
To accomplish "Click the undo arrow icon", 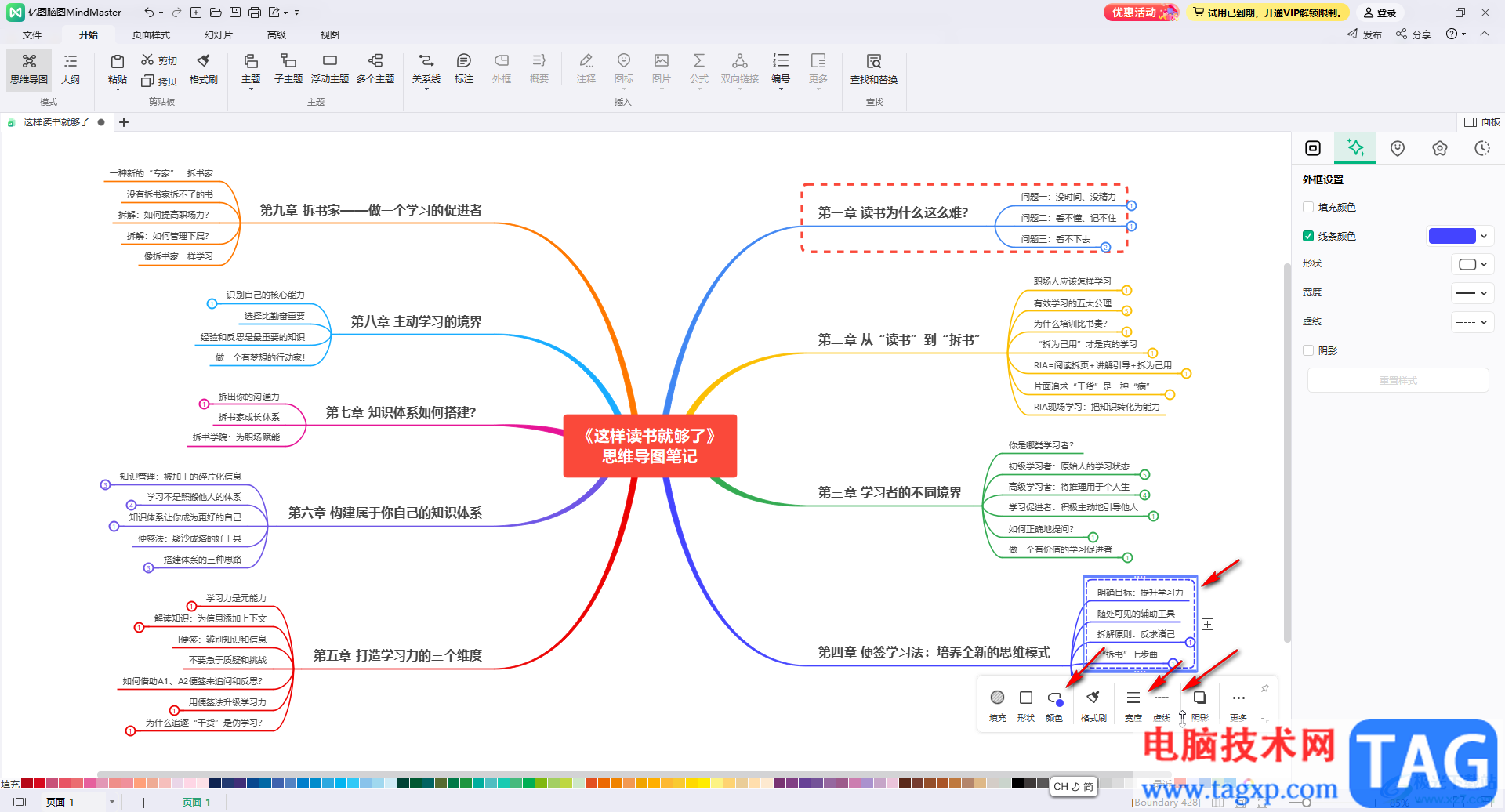I will tap(149, 13).
